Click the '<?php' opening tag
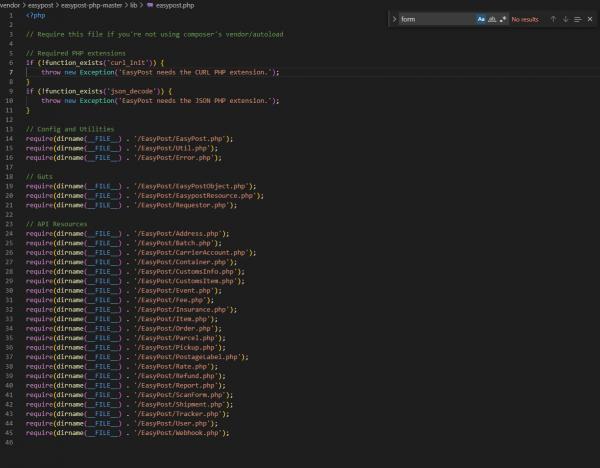600x468 pixels. pyautogui.click(x=36, y=15)
